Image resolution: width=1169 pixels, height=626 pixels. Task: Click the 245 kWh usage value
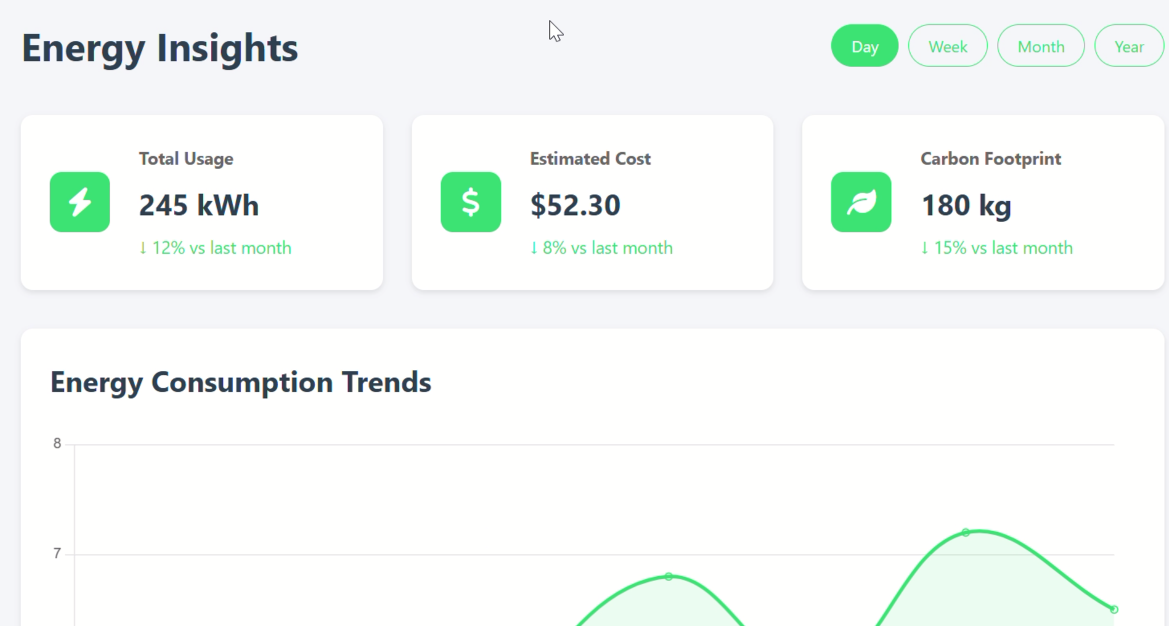(x=199, y=205)
